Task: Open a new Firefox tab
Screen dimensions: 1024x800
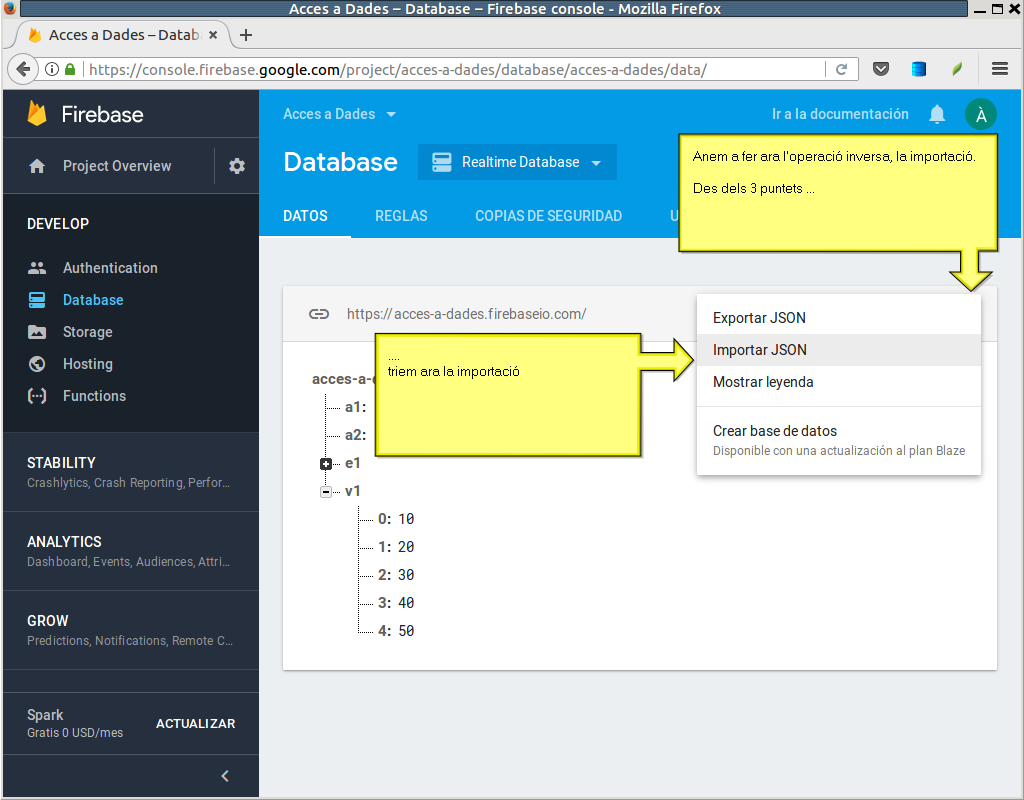Action: point(246,35)
